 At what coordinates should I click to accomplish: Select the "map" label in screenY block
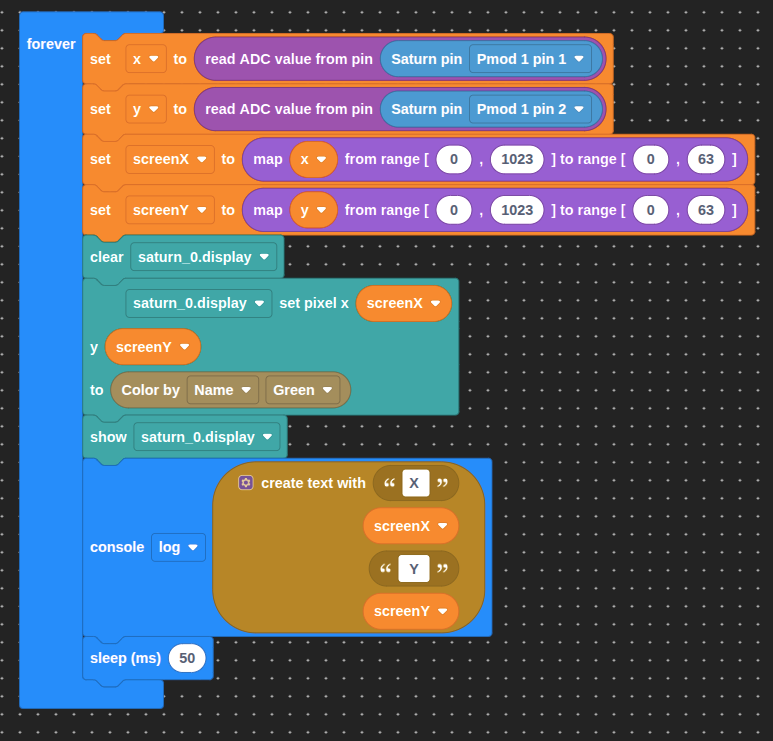tap(268, 210)
